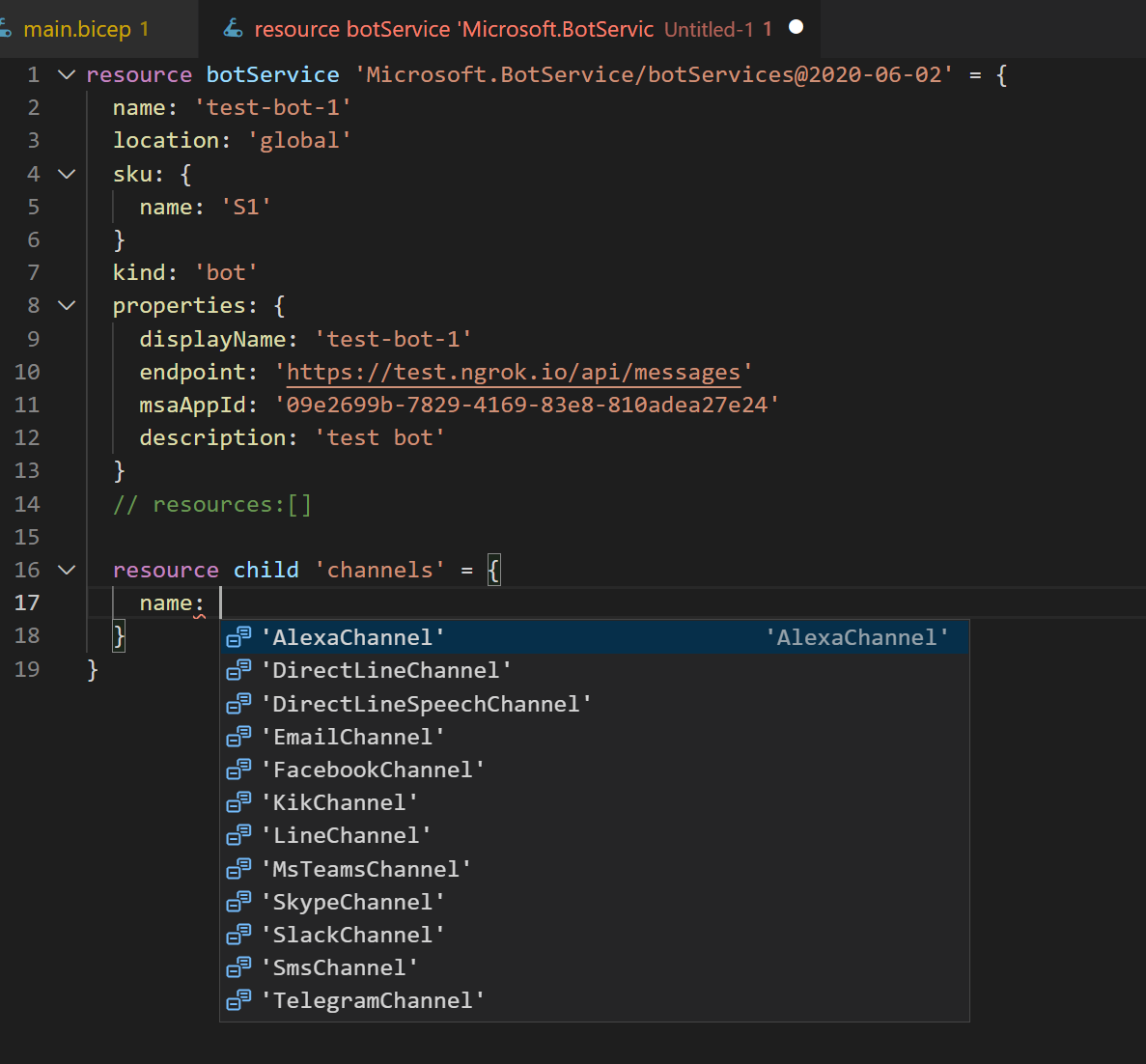Viewport: 1146px width, 1064px height.
Task: Click line number 1 in the gutter
Action: click(33, 74)
